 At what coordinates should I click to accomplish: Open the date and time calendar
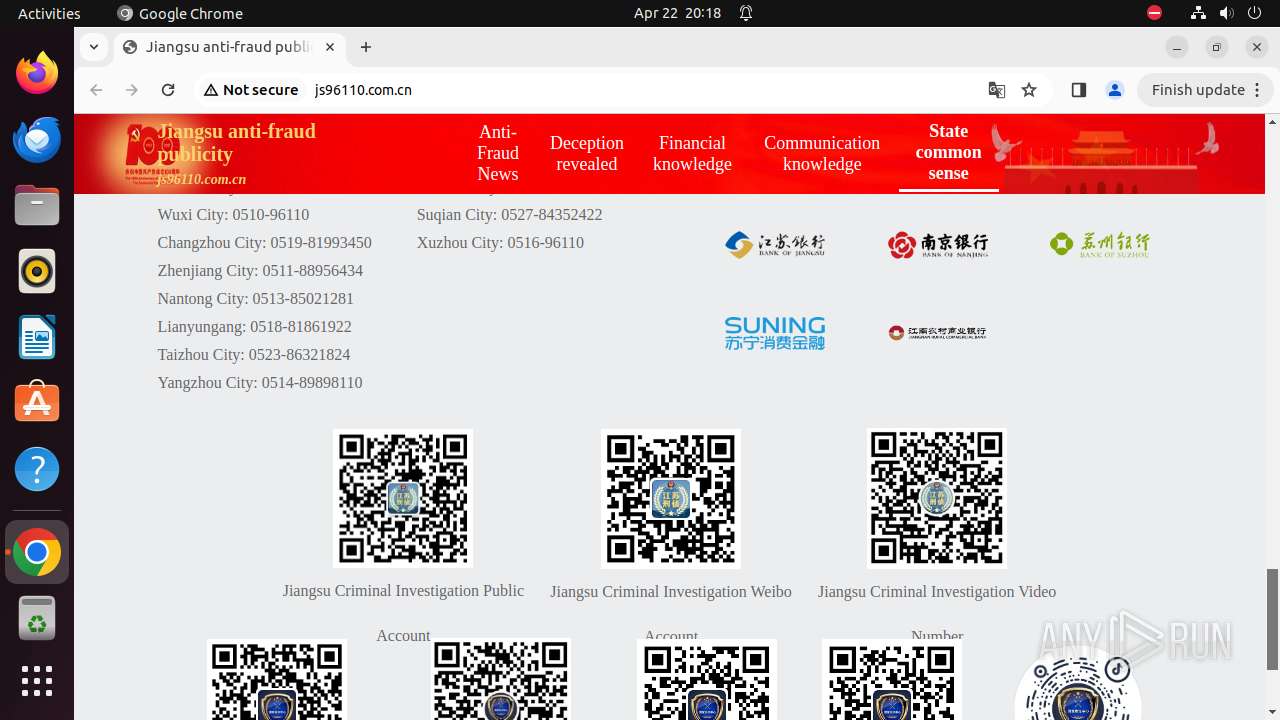[x=677, y=13]
